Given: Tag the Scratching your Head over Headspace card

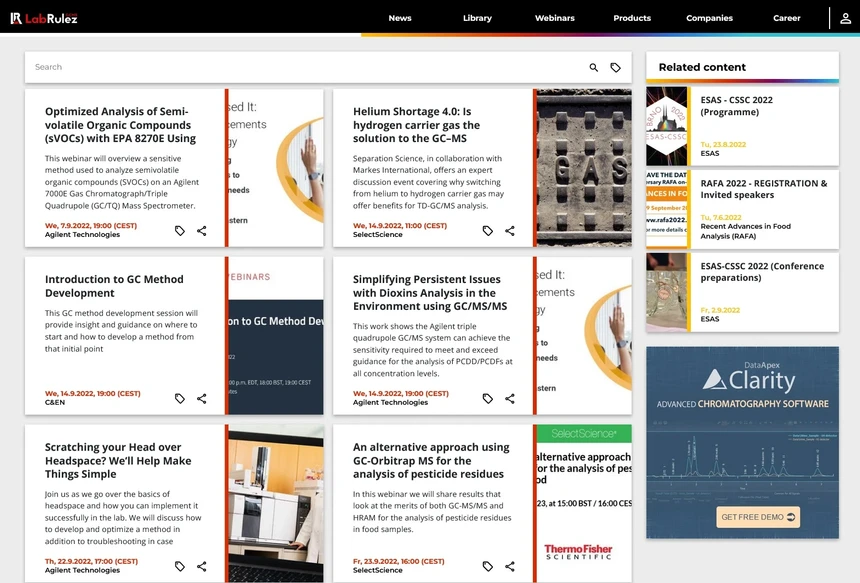Looking at the screenshot, I should [180, 566].
